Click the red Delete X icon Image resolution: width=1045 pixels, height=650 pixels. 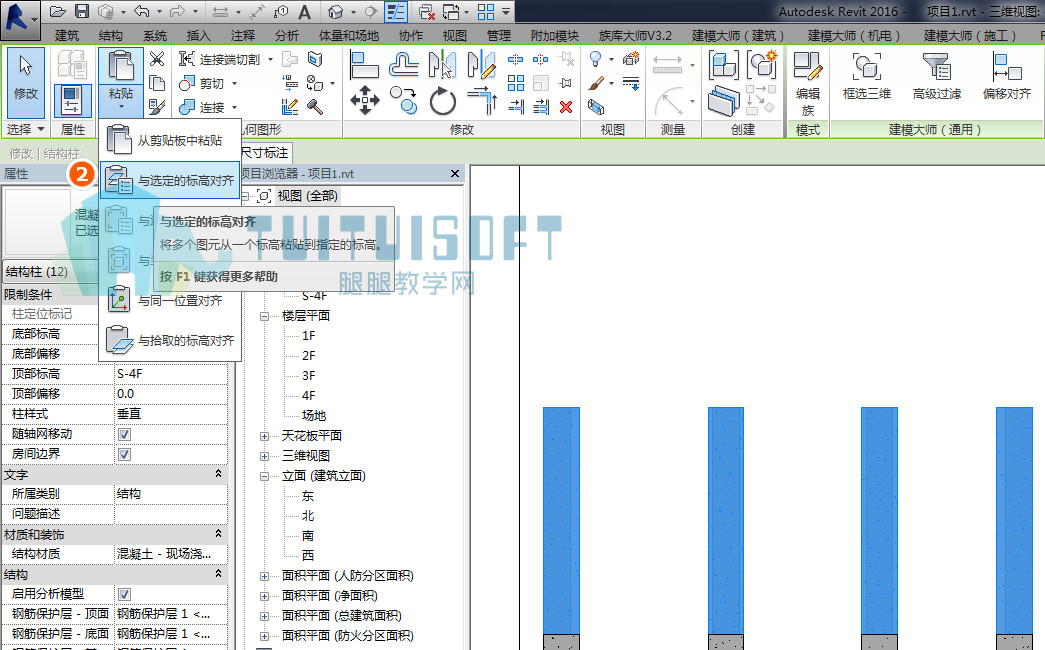566,107
